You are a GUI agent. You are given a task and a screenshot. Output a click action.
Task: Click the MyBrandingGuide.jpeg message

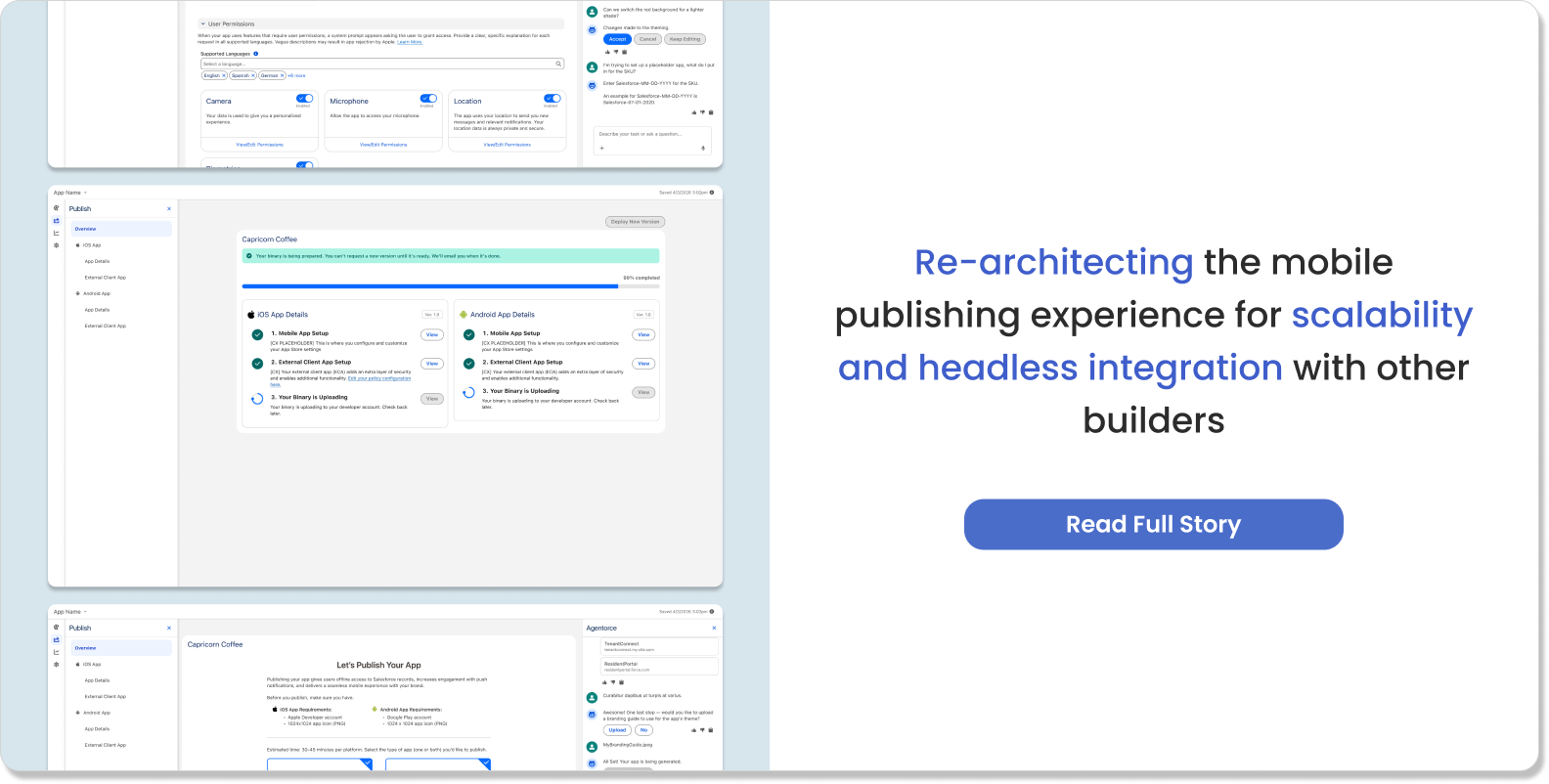[x=628, y=745]
